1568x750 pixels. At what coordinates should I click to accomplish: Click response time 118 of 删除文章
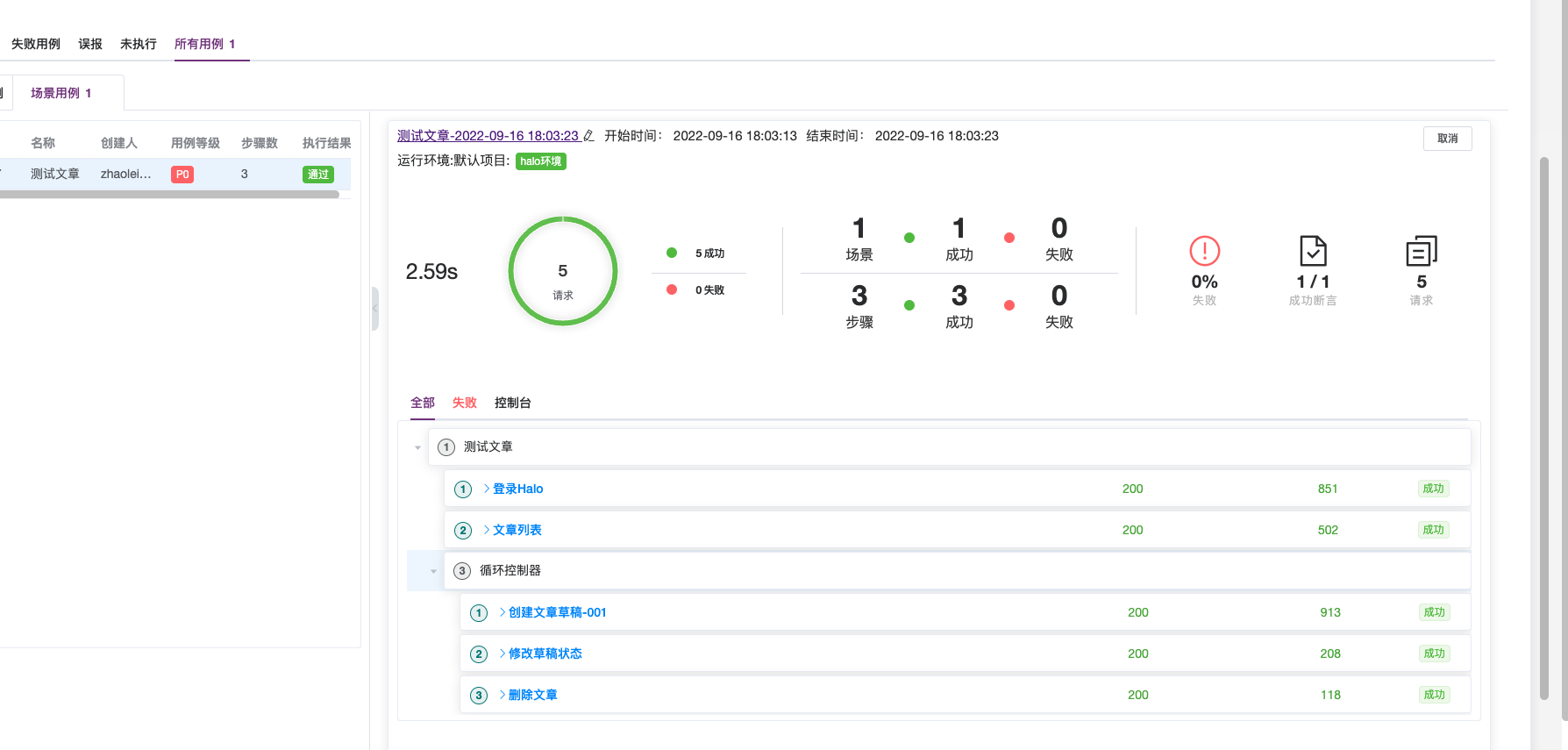[x=1330, y=695]
